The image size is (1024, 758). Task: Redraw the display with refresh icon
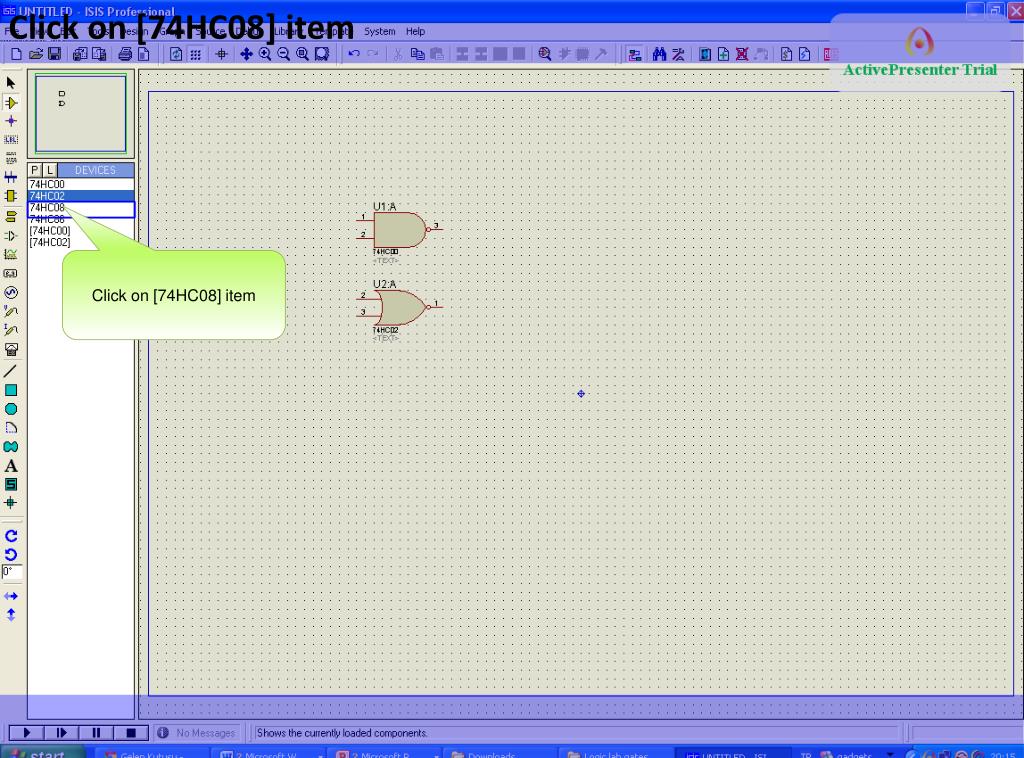pyautogui.click(x=176, y=54)
